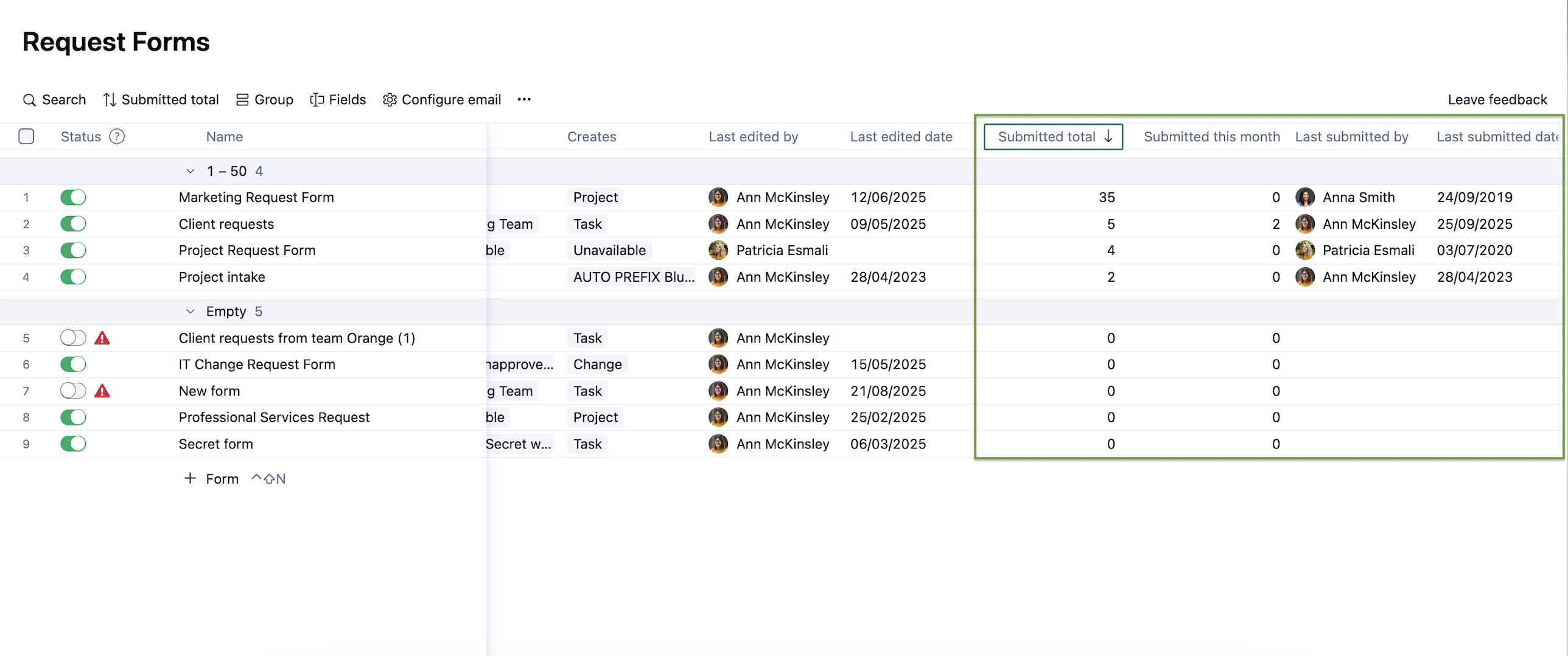The image size is (1568, 656).
Task: Click Ann McKinsley avatar in Project intake Last submitted by
Action: (1305, 277)
